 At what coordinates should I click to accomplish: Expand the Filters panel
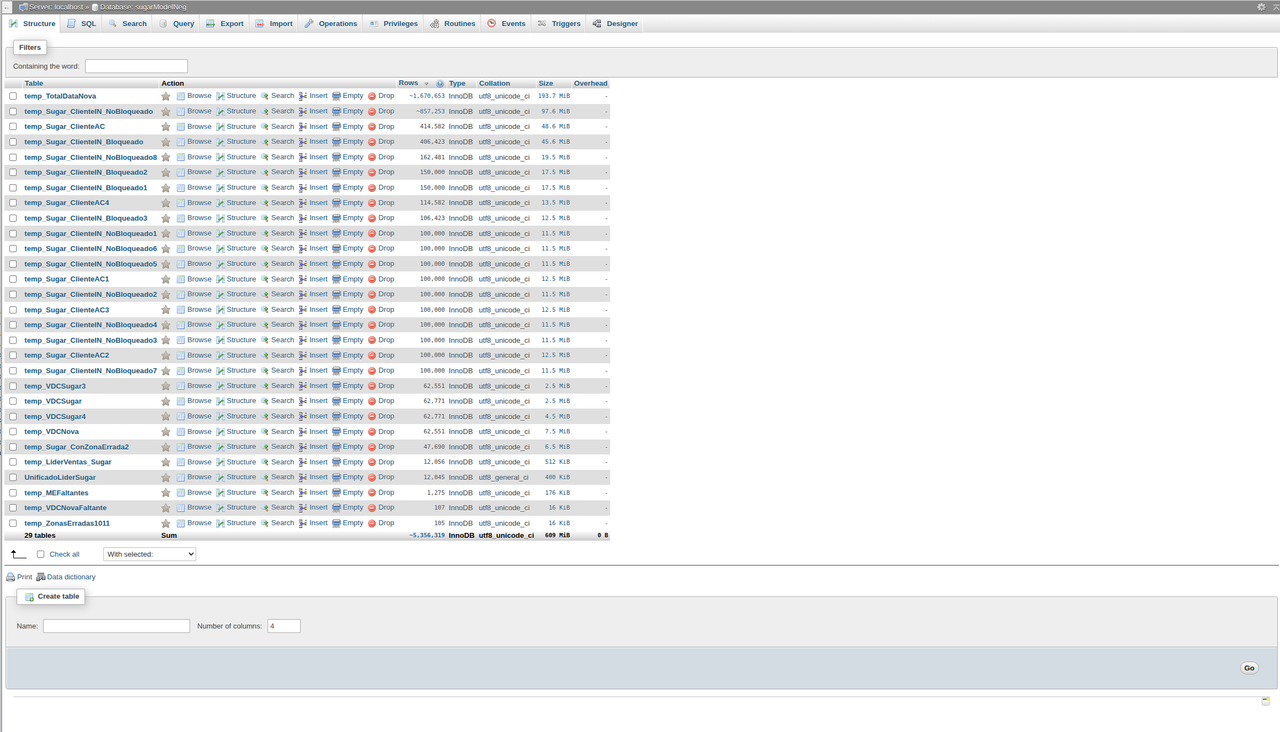tap(30, 46)
